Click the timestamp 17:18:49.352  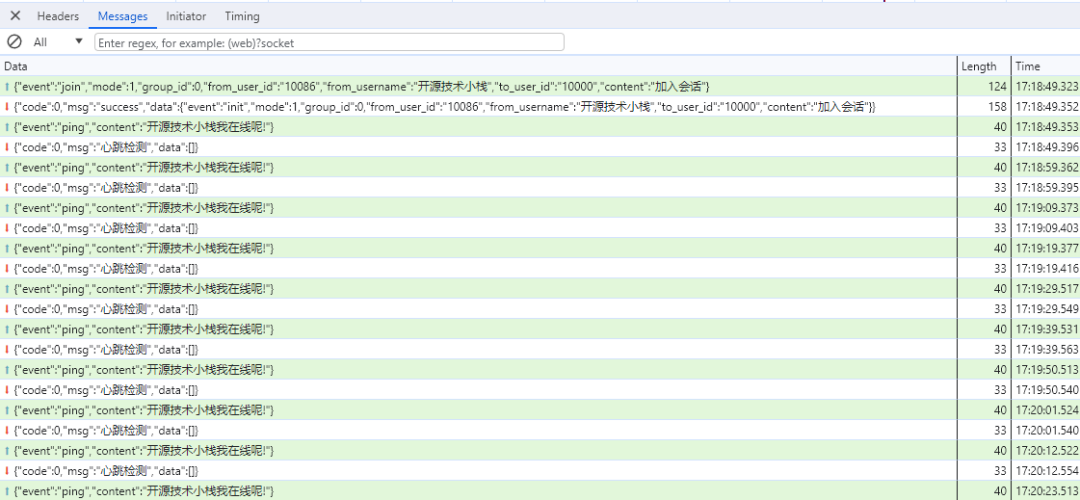click(1047, 107)
